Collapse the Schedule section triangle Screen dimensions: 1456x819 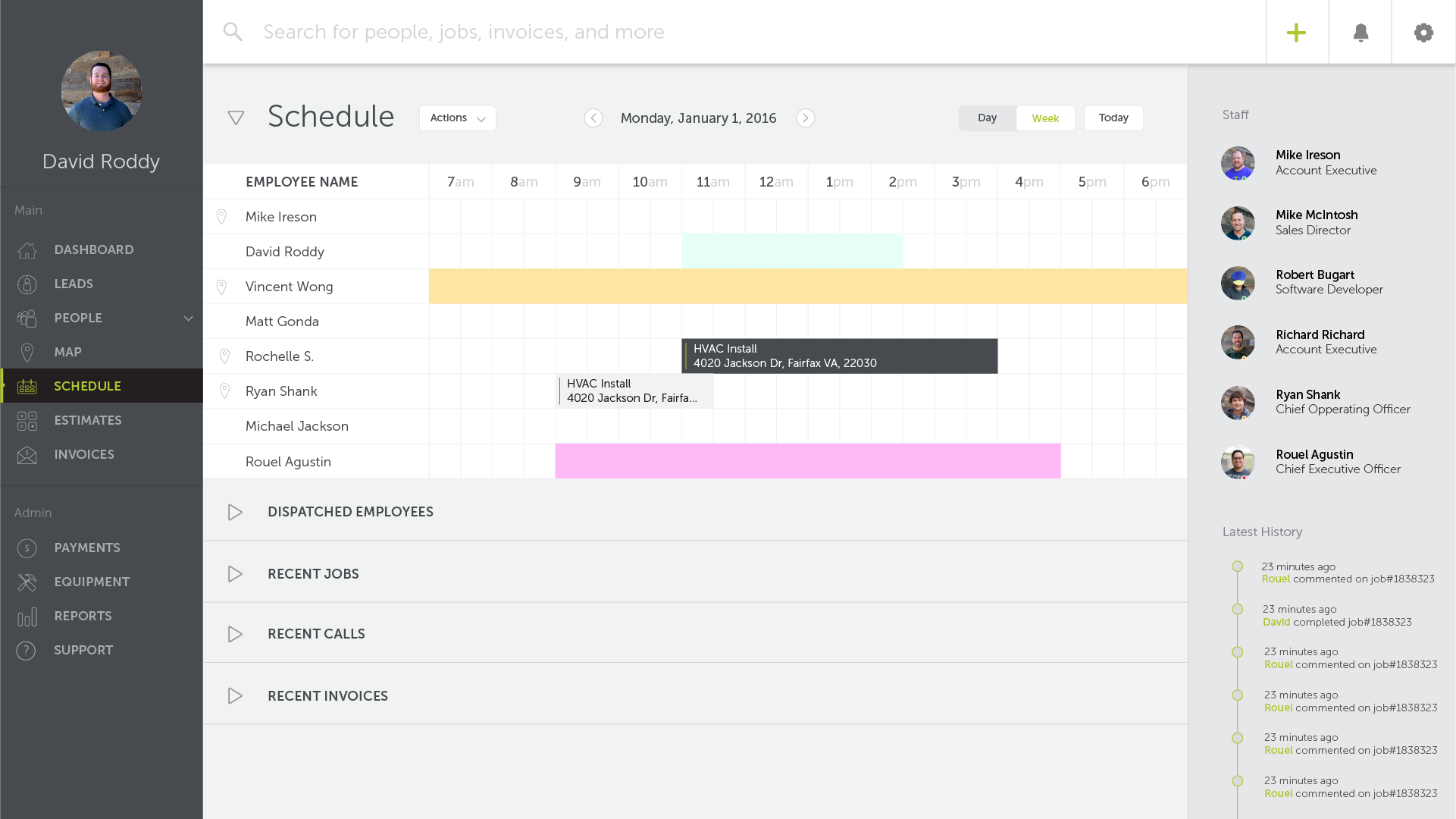click(236, 118)
